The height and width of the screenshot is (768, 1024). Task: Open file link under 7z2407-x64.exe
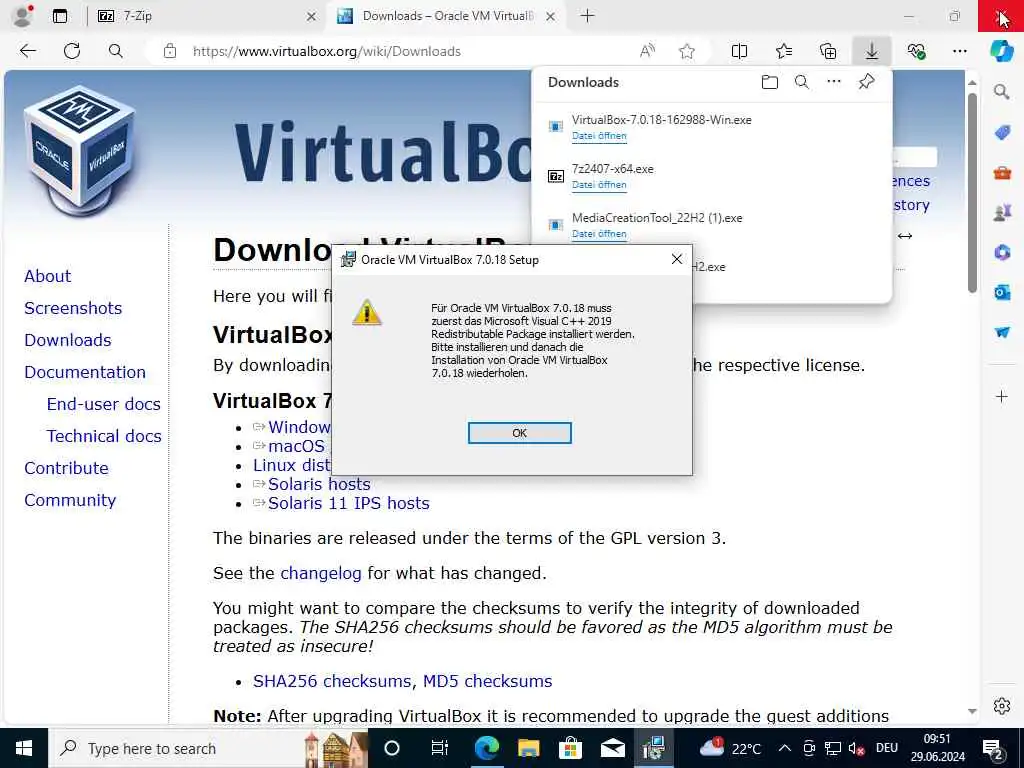599,185
